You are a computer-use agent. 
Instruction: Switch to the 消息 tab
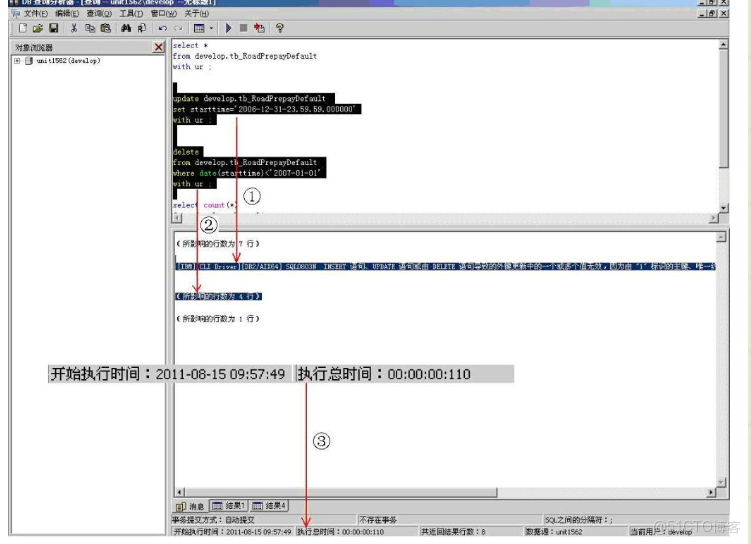pos(191,506)
